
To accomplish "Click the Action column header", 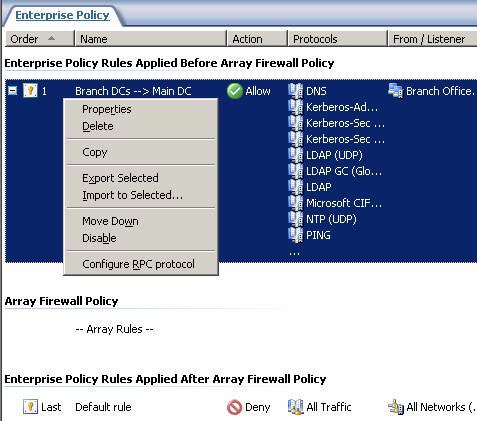I will (257, 39).
